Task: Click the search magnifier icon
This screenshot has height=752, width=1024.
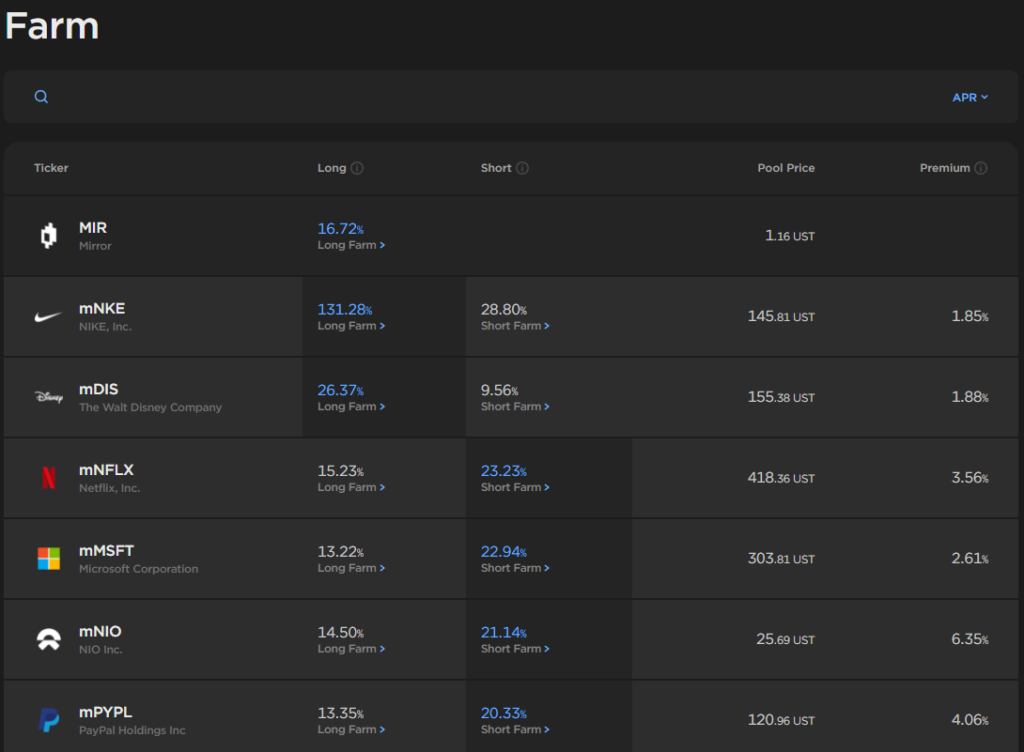Action: point(41,97)
